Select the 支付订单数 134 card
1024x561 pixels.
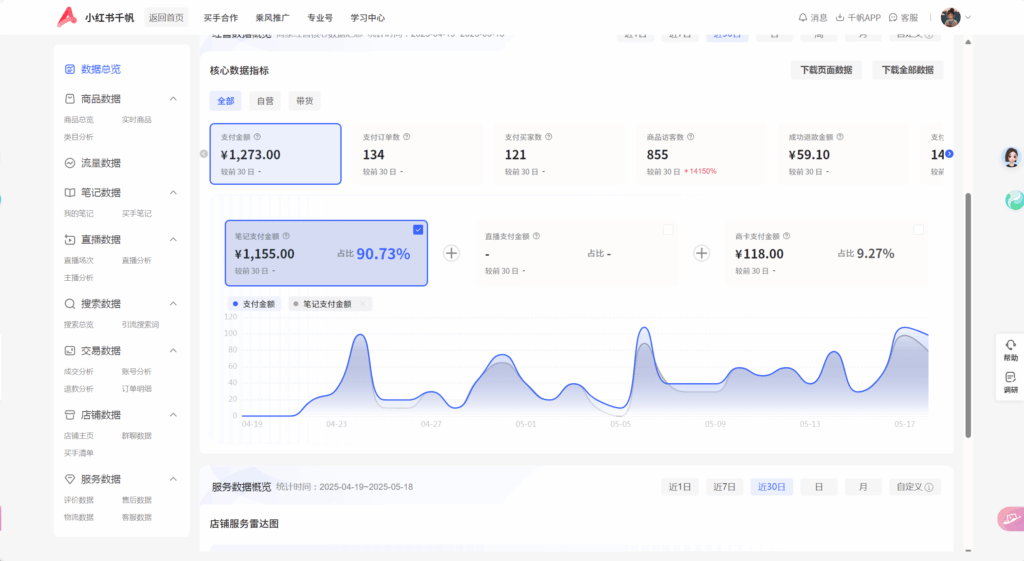click(x=417, y=154)
